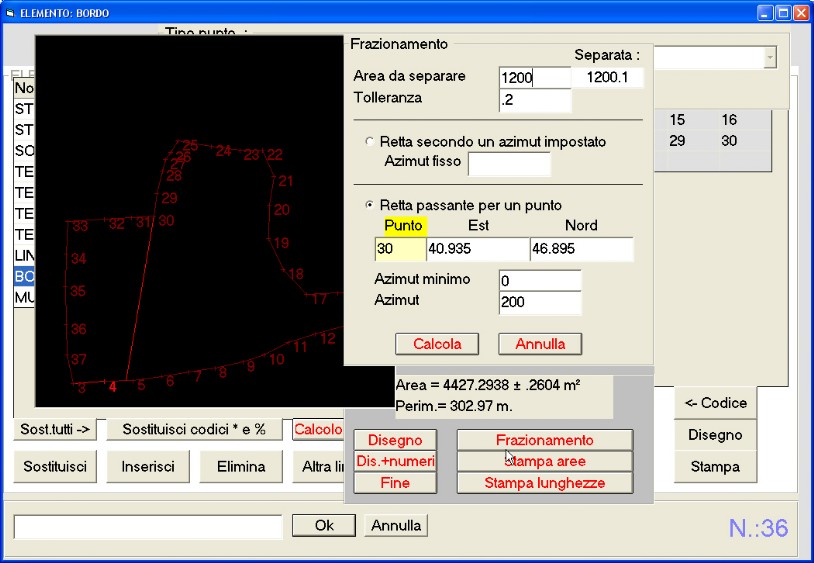Focus the 'Azimut minimo' input field
The width and height of the screenshot is (814, 563).
tap(540, 281)
